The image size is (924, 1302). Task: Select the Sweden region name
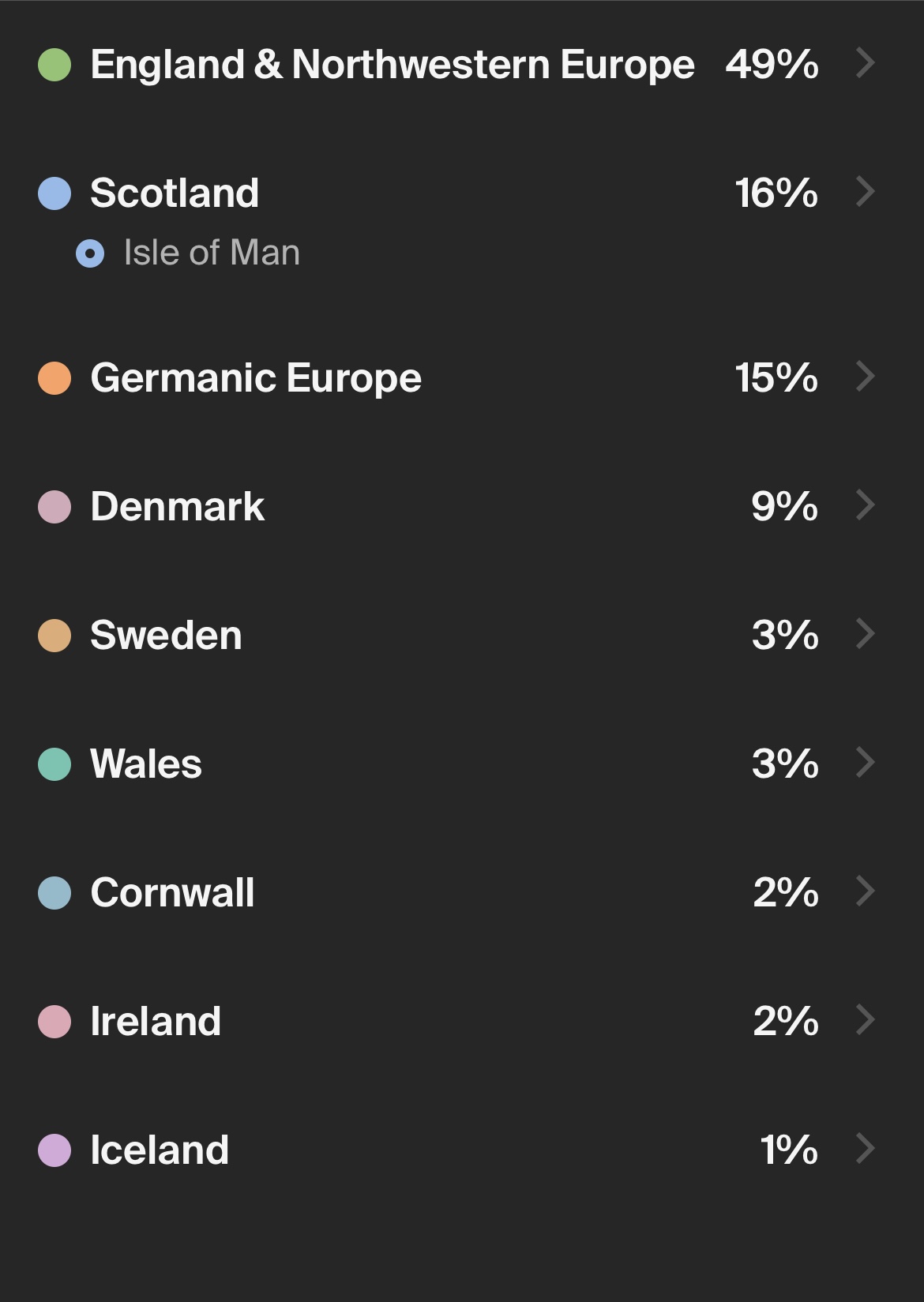(166, 636)
